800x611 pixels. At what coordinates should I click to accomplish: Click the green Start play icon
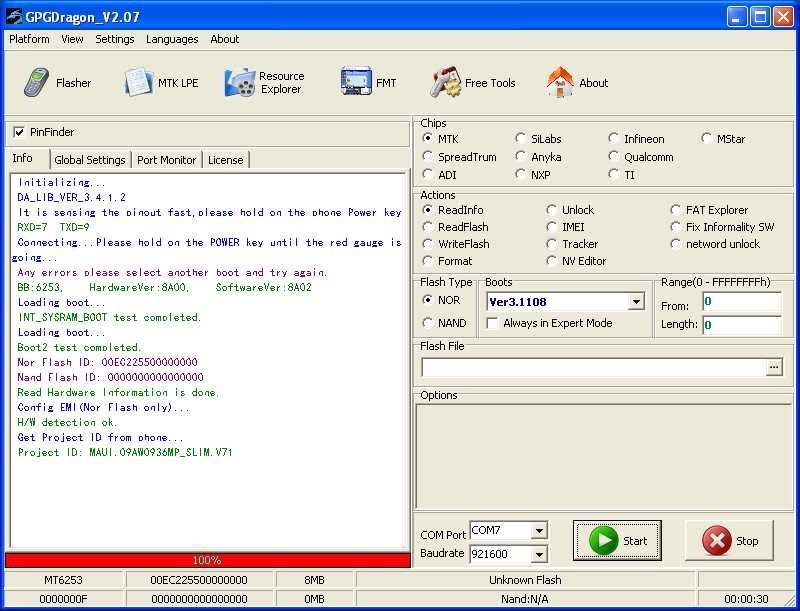(604, 541)
